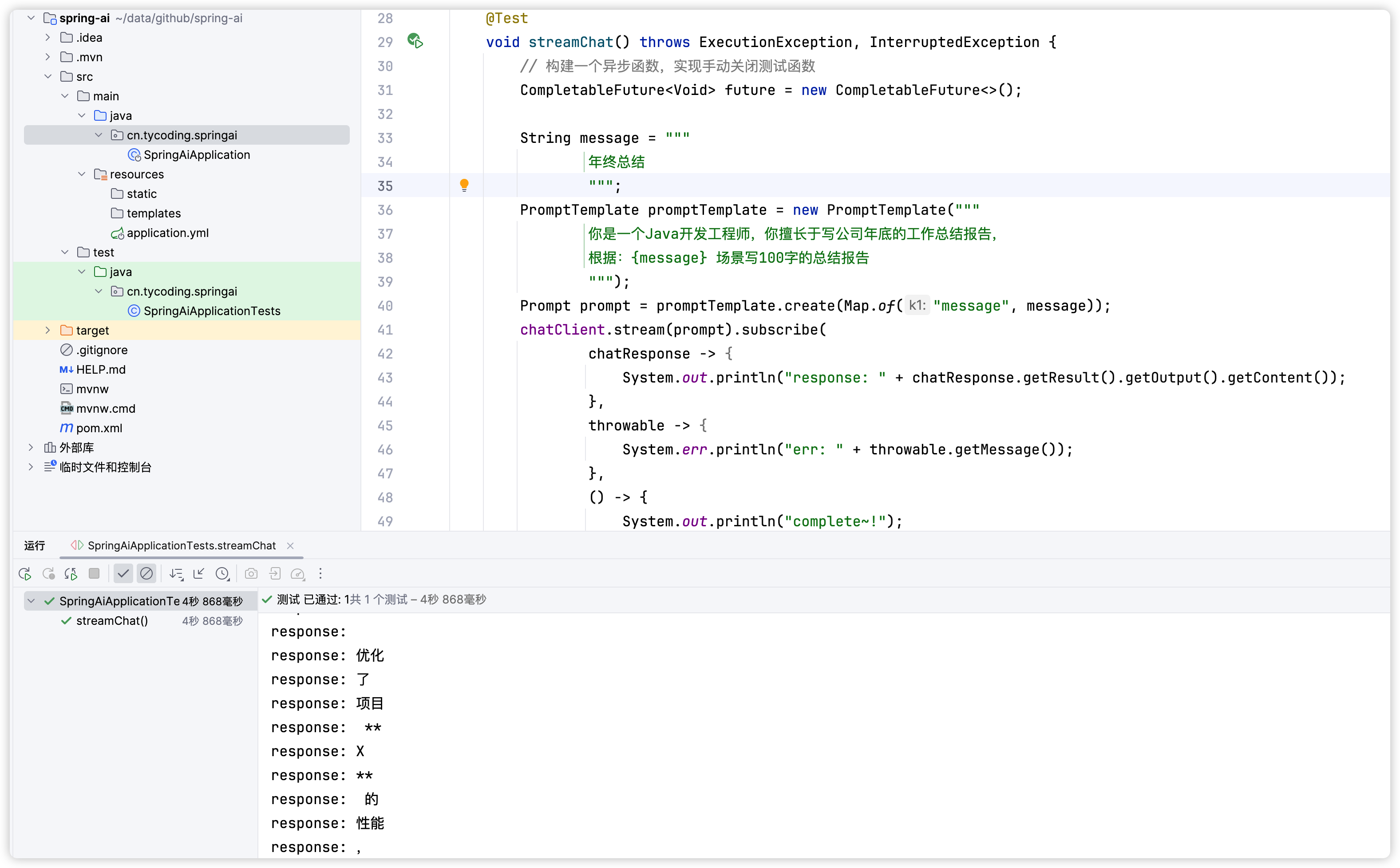Open the profiler speedometer icon

click(x=297, y=573)
